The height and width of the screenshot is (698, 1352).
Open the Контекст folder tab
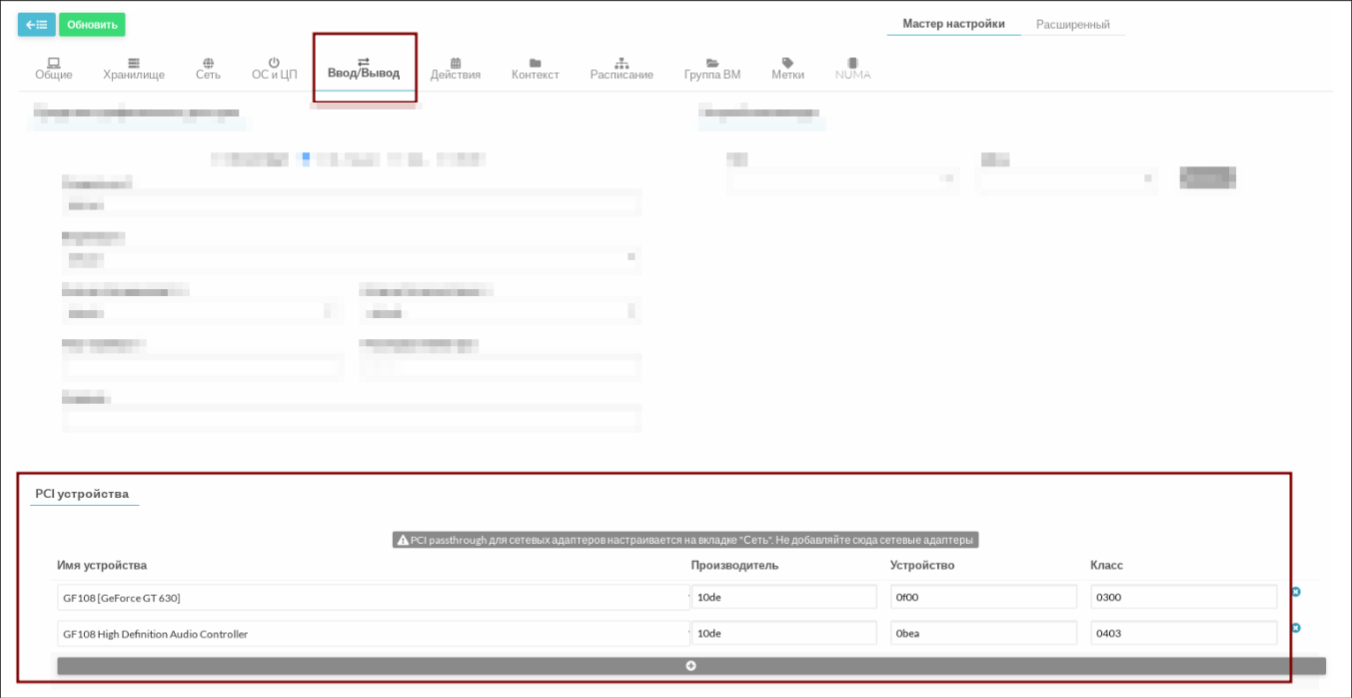(x=535, y=69)
